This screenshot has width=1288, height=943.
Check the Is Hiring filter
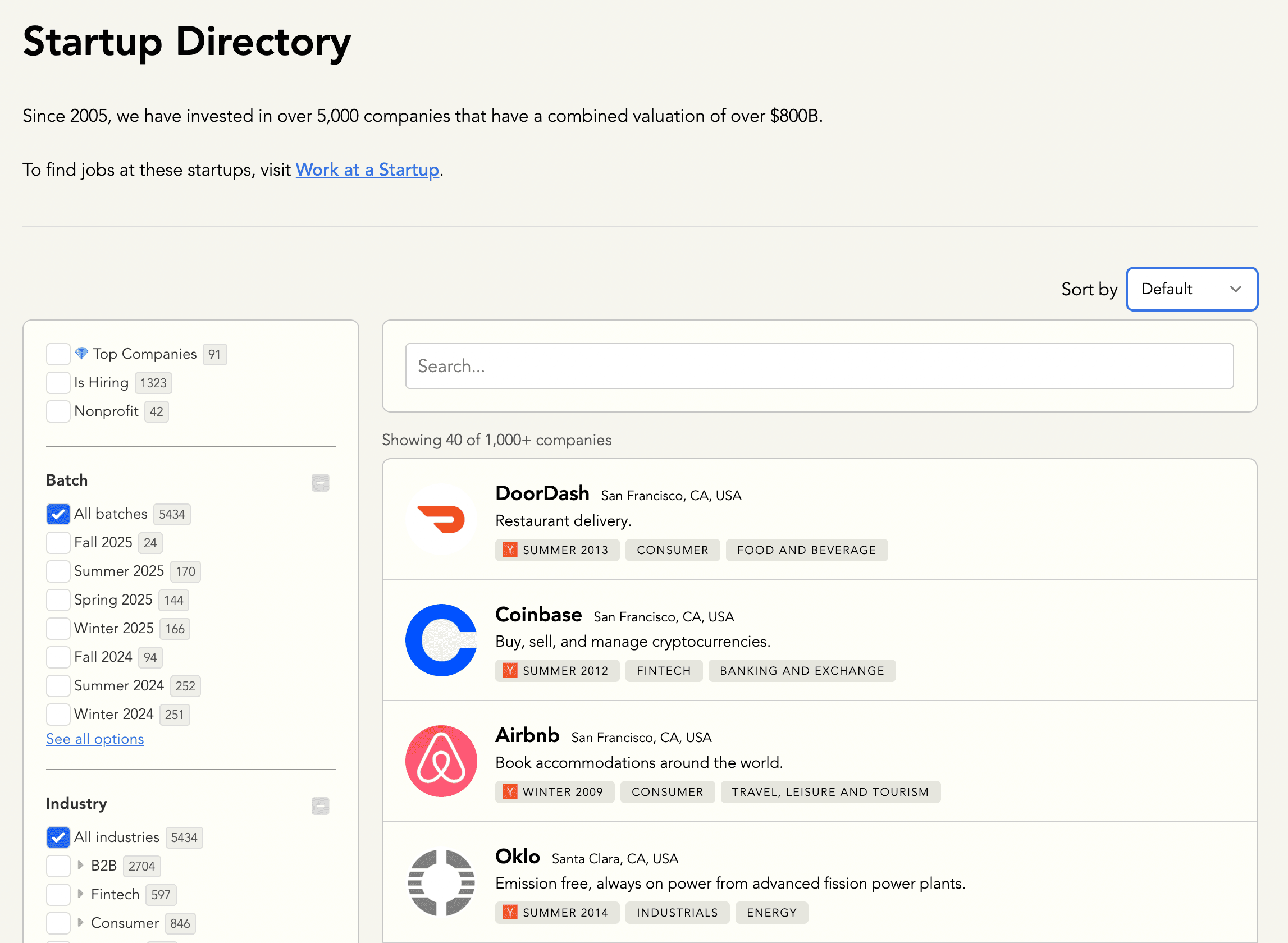(58, 382)
